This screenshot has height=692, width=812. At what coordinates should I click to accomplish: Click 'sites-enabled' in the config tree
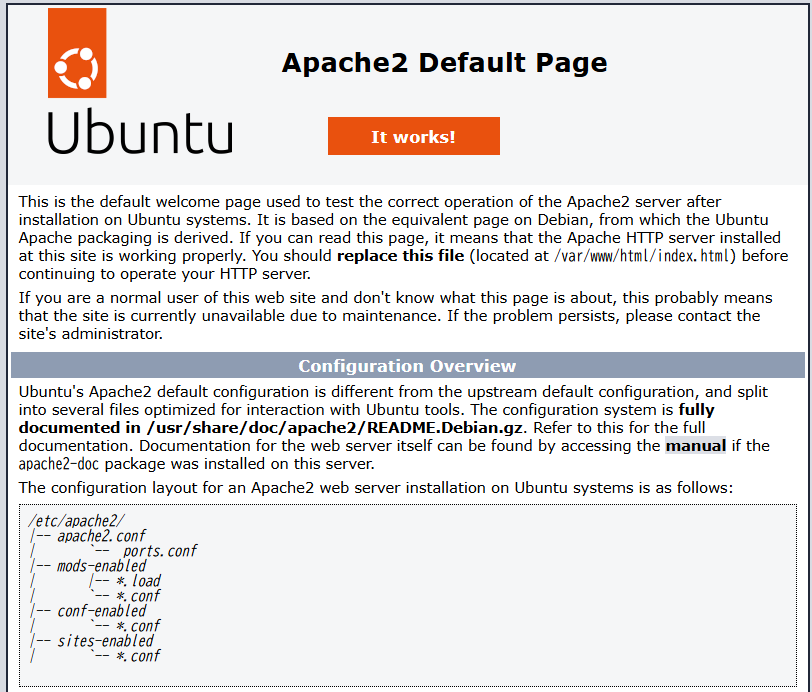point(105,641)
